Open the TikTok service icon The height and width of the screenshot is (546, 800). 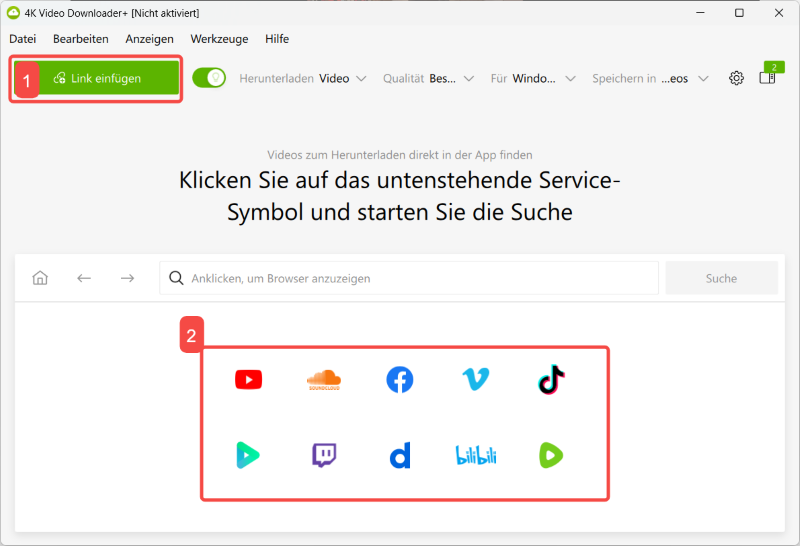pyautogui.click(x=552, y=380)
